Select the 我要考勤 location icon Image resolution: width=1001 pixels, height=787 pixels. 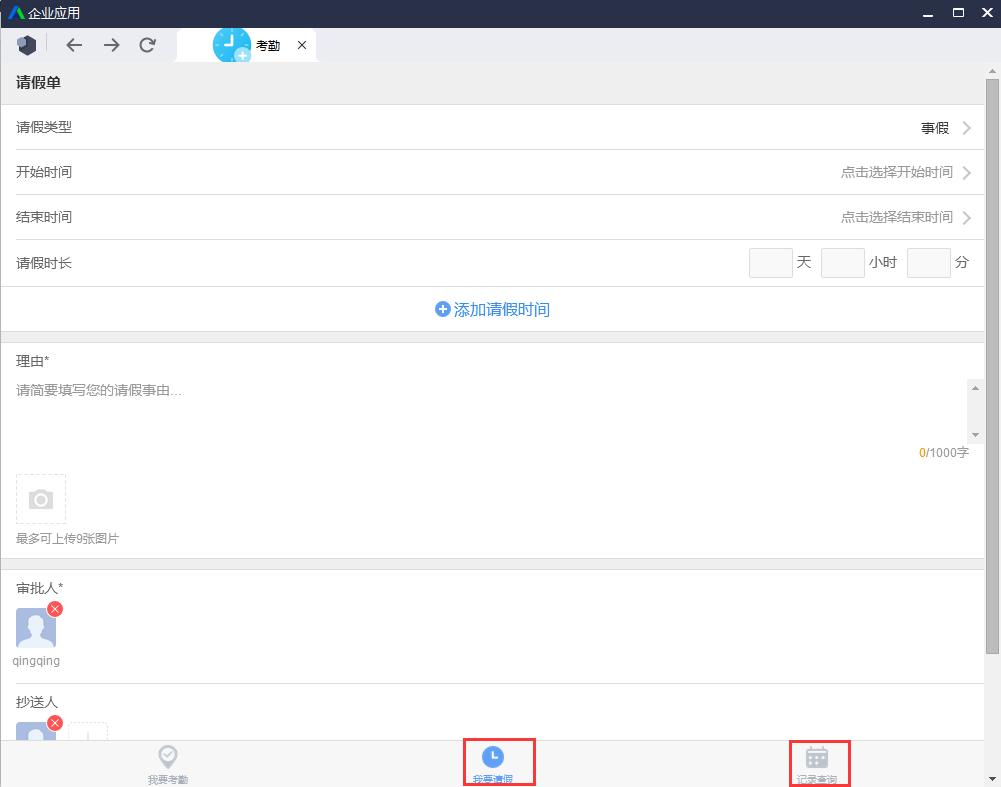point(167,757)
